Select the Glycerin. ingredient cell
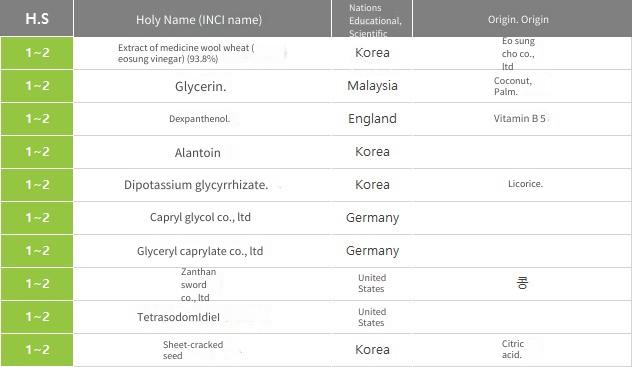The width and height of the screenshot is (632, 367). pyautogui.click(x=200, y=86)
